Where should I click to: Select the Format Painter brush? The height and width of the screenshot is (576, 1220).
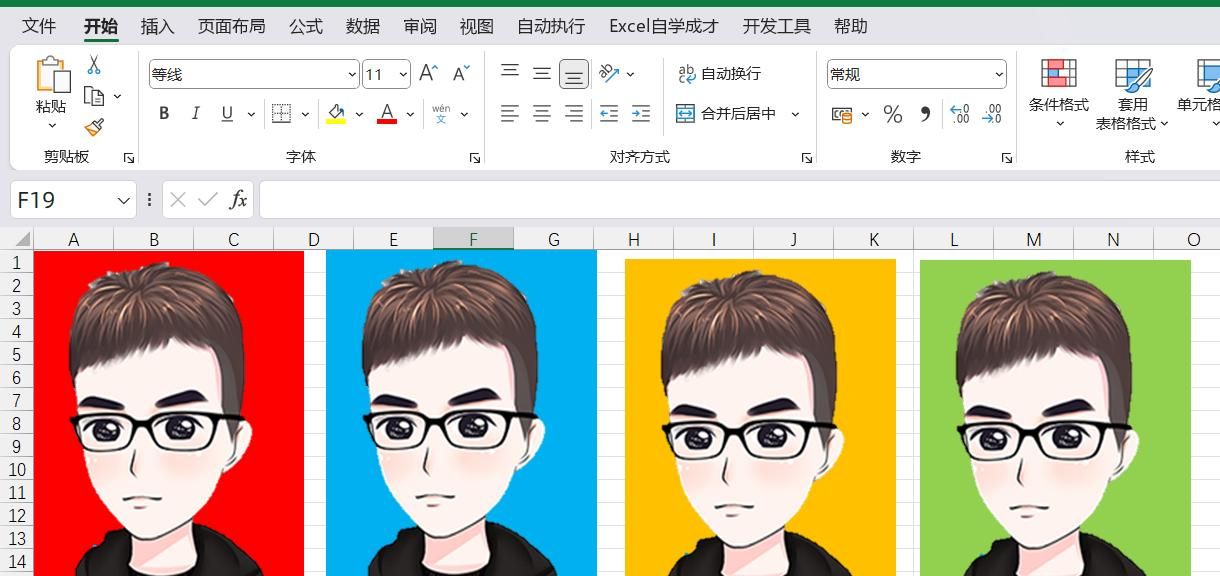(94, 127)
